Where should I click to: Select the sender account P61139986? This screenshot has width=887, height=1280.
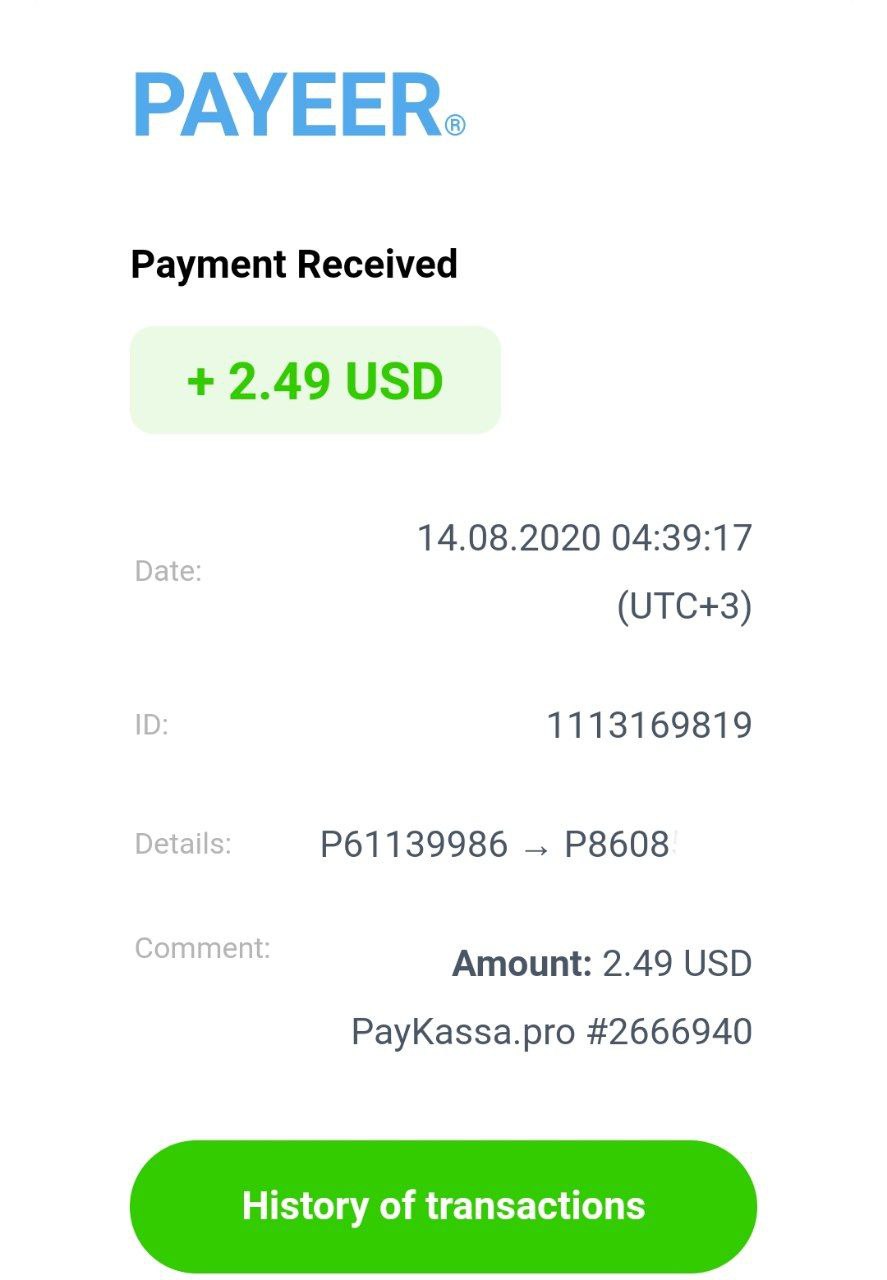(413, 845)
